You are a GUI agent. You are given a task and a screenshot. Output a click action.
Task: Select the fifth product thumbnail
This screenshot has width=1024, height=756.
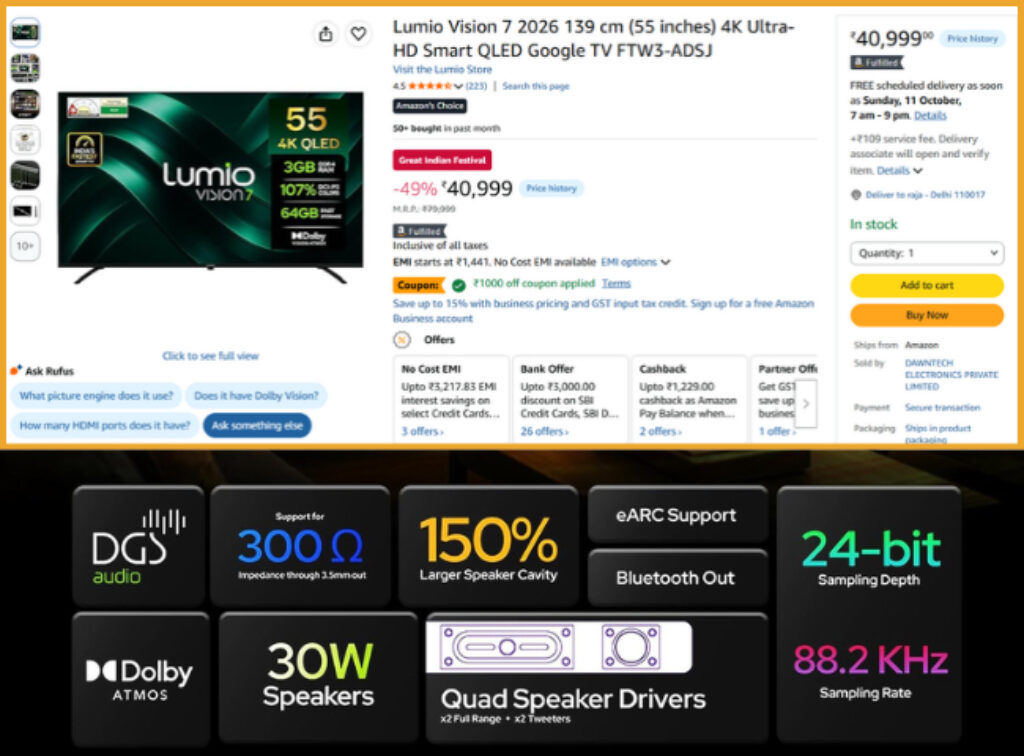pyautogui.click(x=25, y=175)
